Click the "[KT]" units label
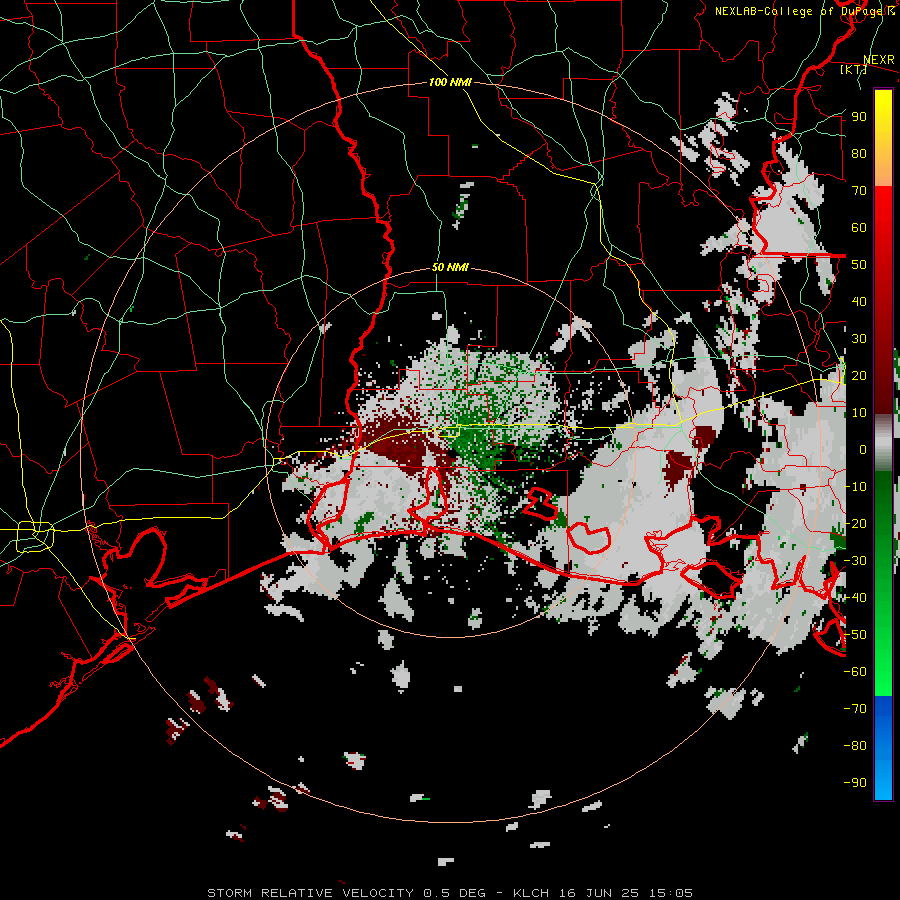The width and height of the screenshot is (900, 900). 854,69
